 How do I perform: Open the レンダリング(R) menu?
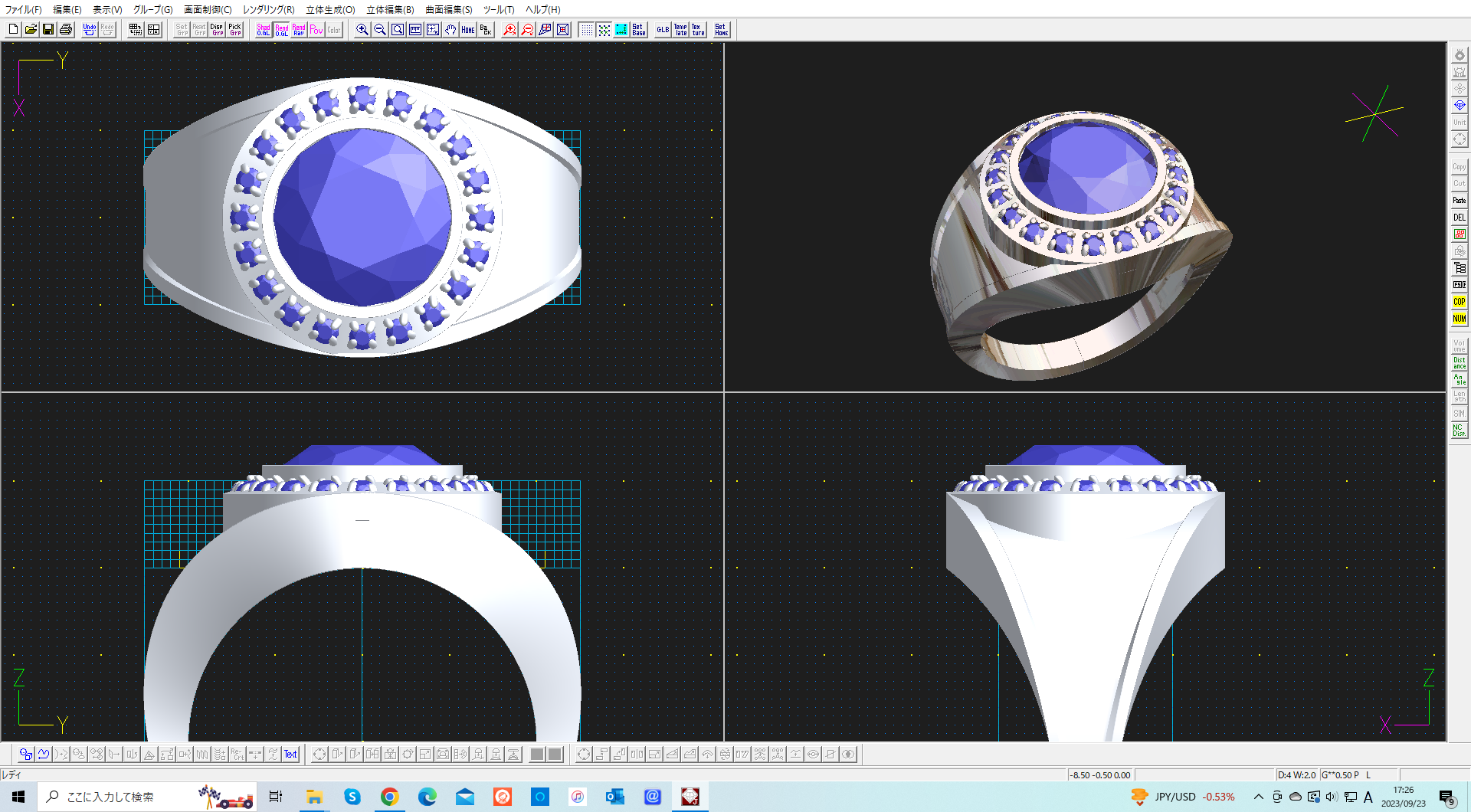pos(266,9)
